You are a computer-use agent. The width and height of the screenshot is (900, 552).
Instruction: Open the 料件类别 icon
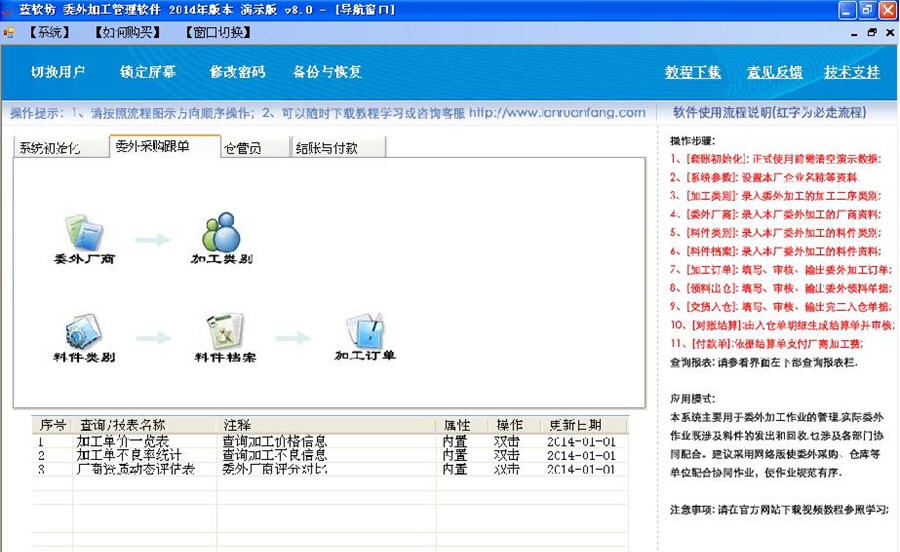tap(84, 338)
